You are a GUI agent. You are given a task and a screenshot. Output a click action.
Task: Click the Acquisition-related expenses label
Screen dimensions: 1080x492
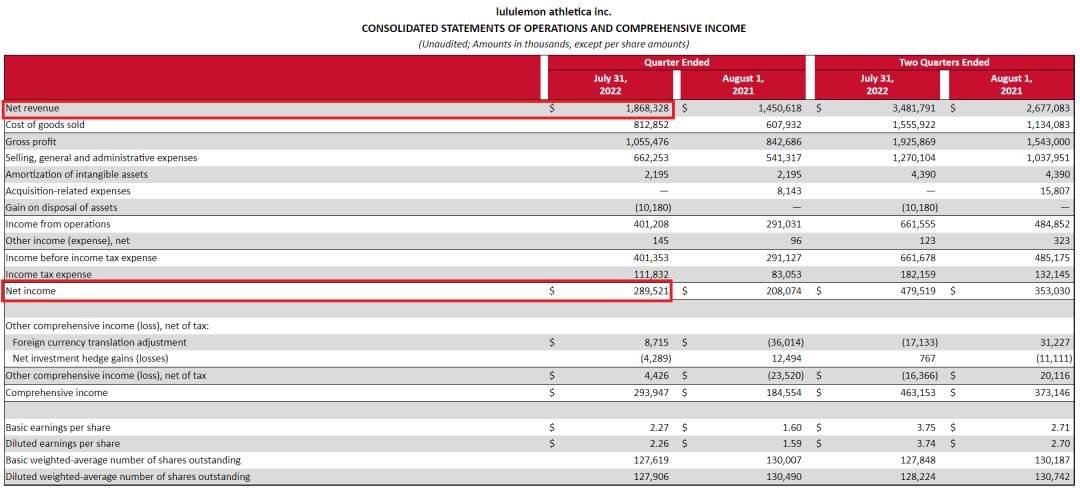pyautogui.click(x=68, y=191)
